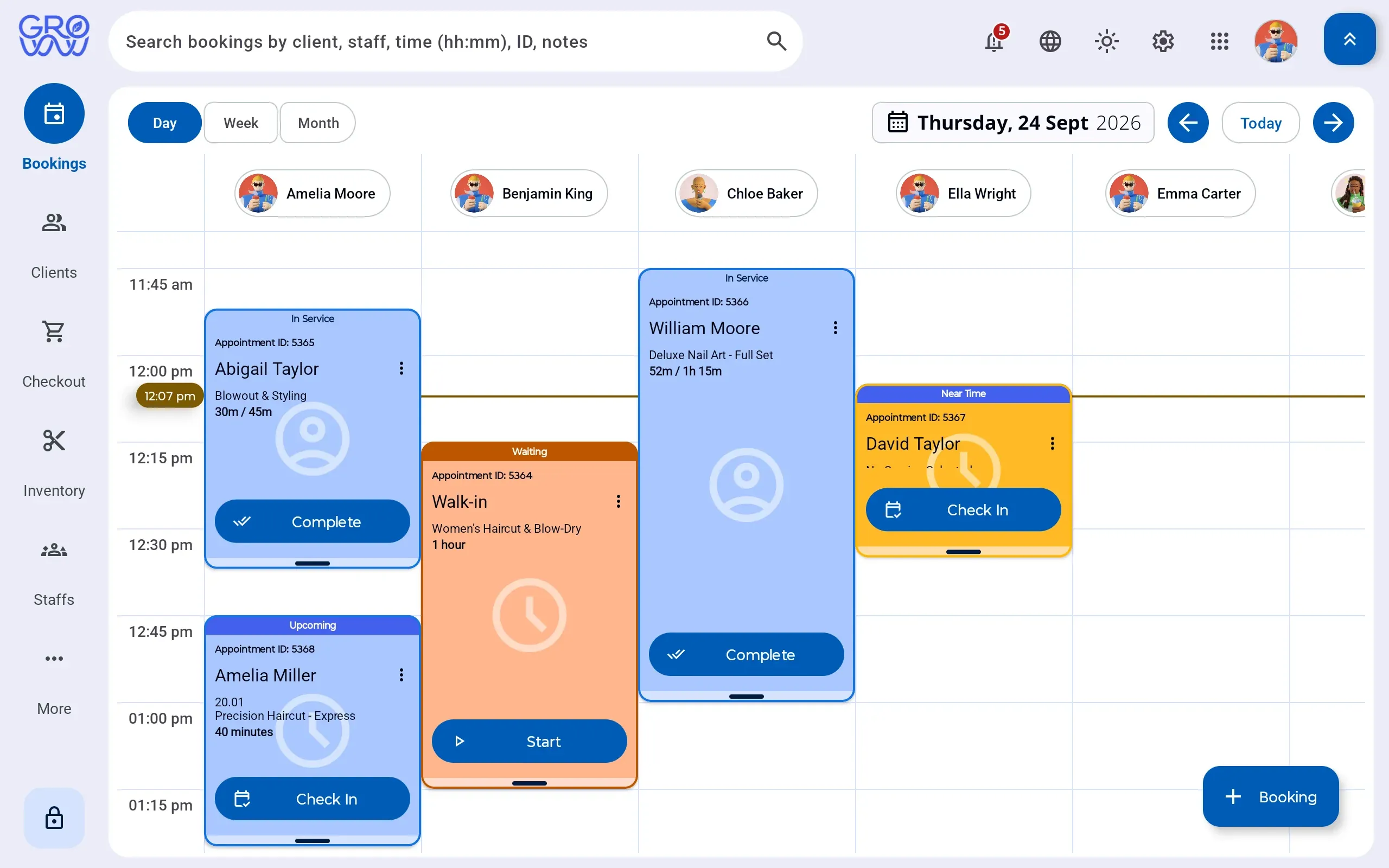Toggle the light/dark theme sun icon
The height and width of the screenshot is (868, 1389).
coord(1107,41)
